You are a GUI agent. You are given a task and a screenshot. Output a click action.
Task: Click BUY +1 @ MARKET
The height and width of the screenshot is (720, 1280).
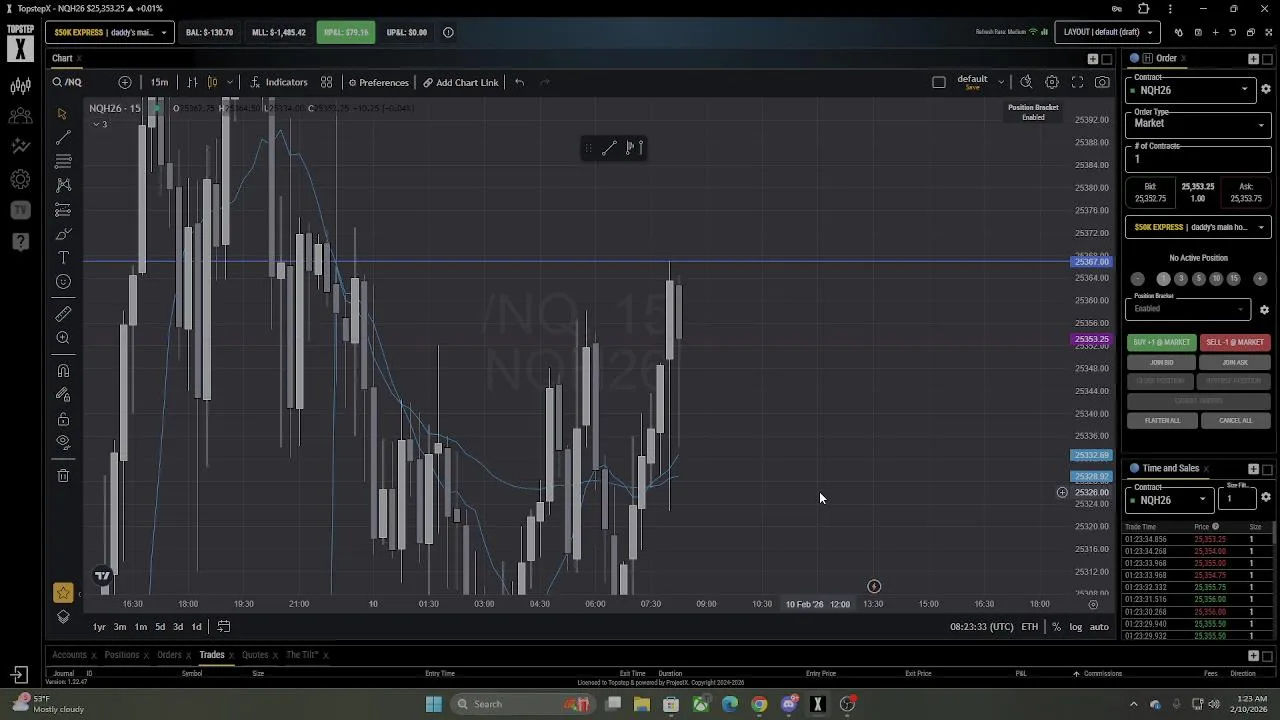click(x=1161, y=342)
